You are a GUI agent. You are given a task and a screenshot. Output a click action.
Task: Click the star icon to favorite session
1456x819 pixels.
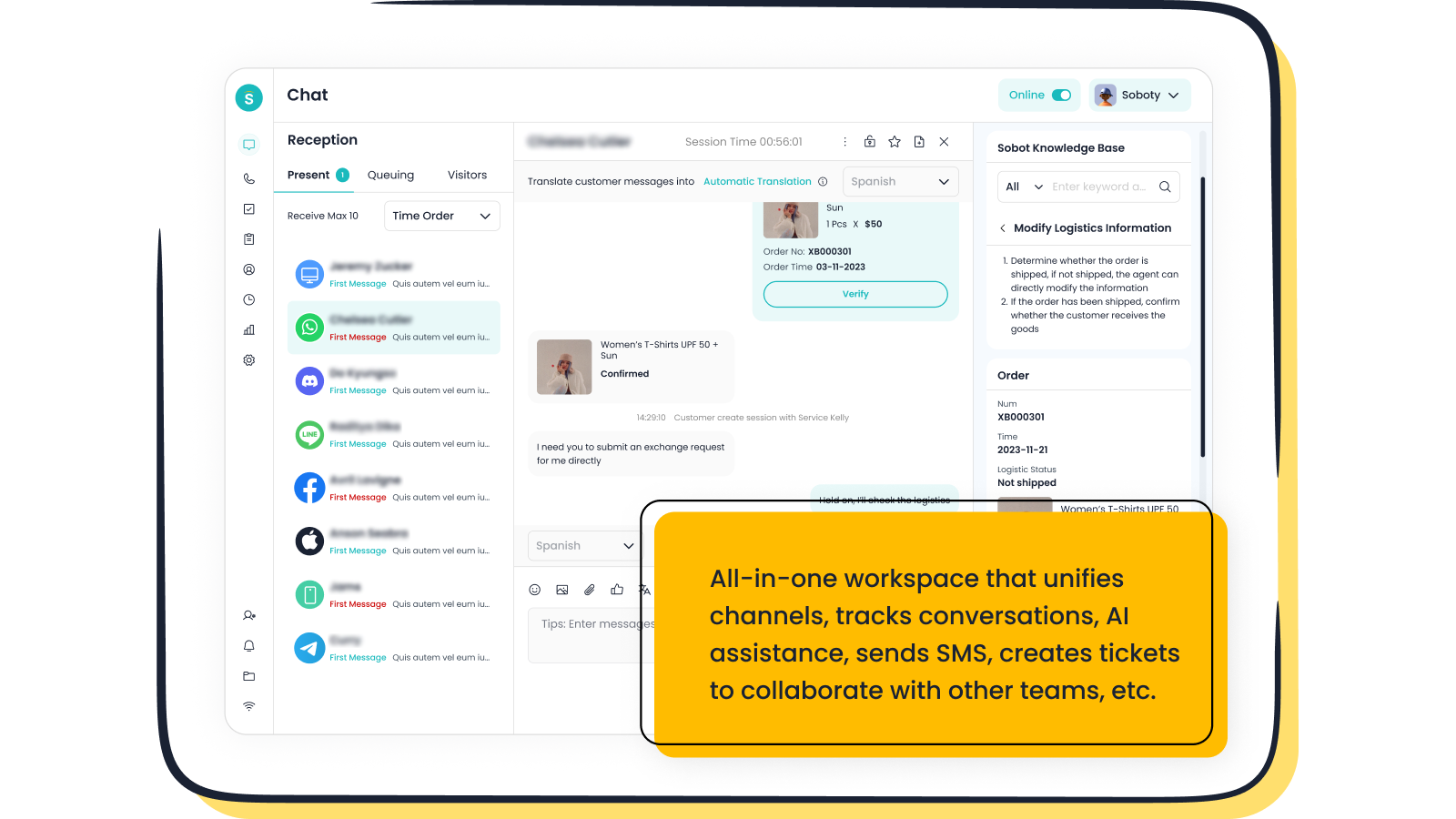click(895, 142)
